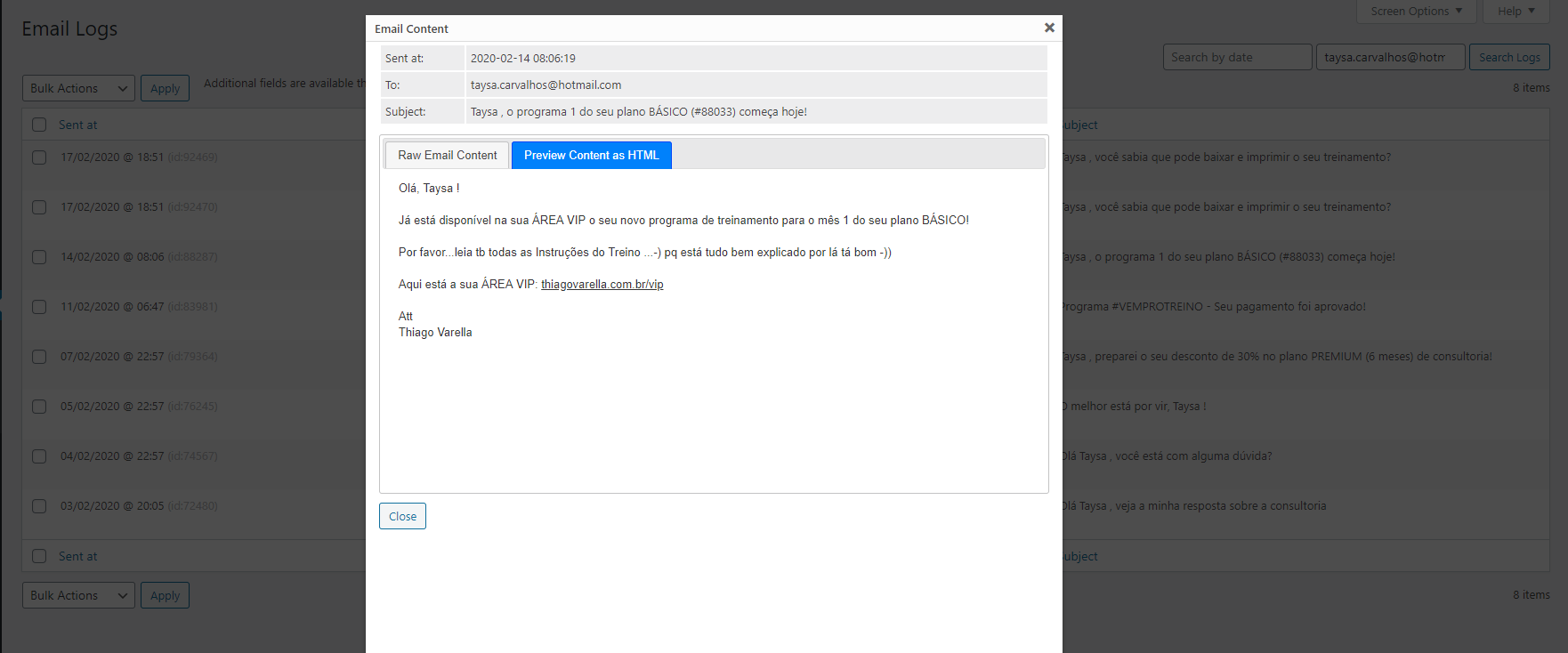Click the 'Olá, Taysa !' greeting text
This screenshot has height=653, width=1568.
pyautogui.click(x=429, y=188)
